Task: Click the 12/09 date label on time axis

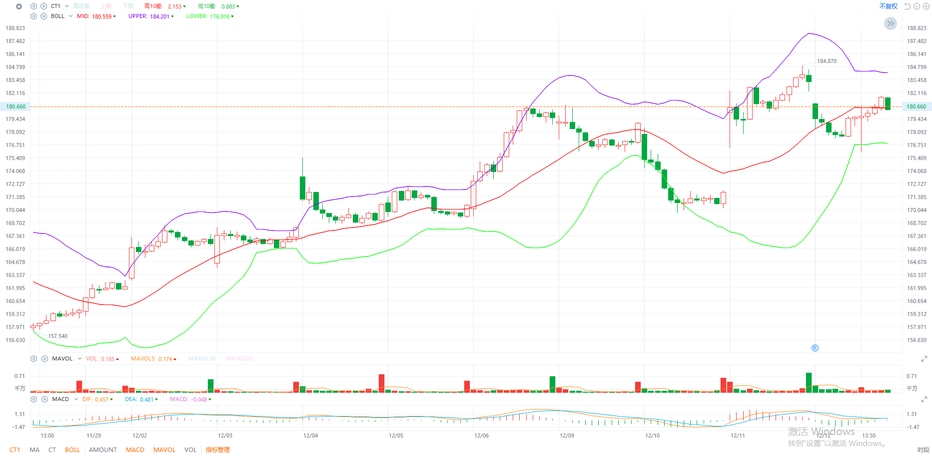Action: 567,436
